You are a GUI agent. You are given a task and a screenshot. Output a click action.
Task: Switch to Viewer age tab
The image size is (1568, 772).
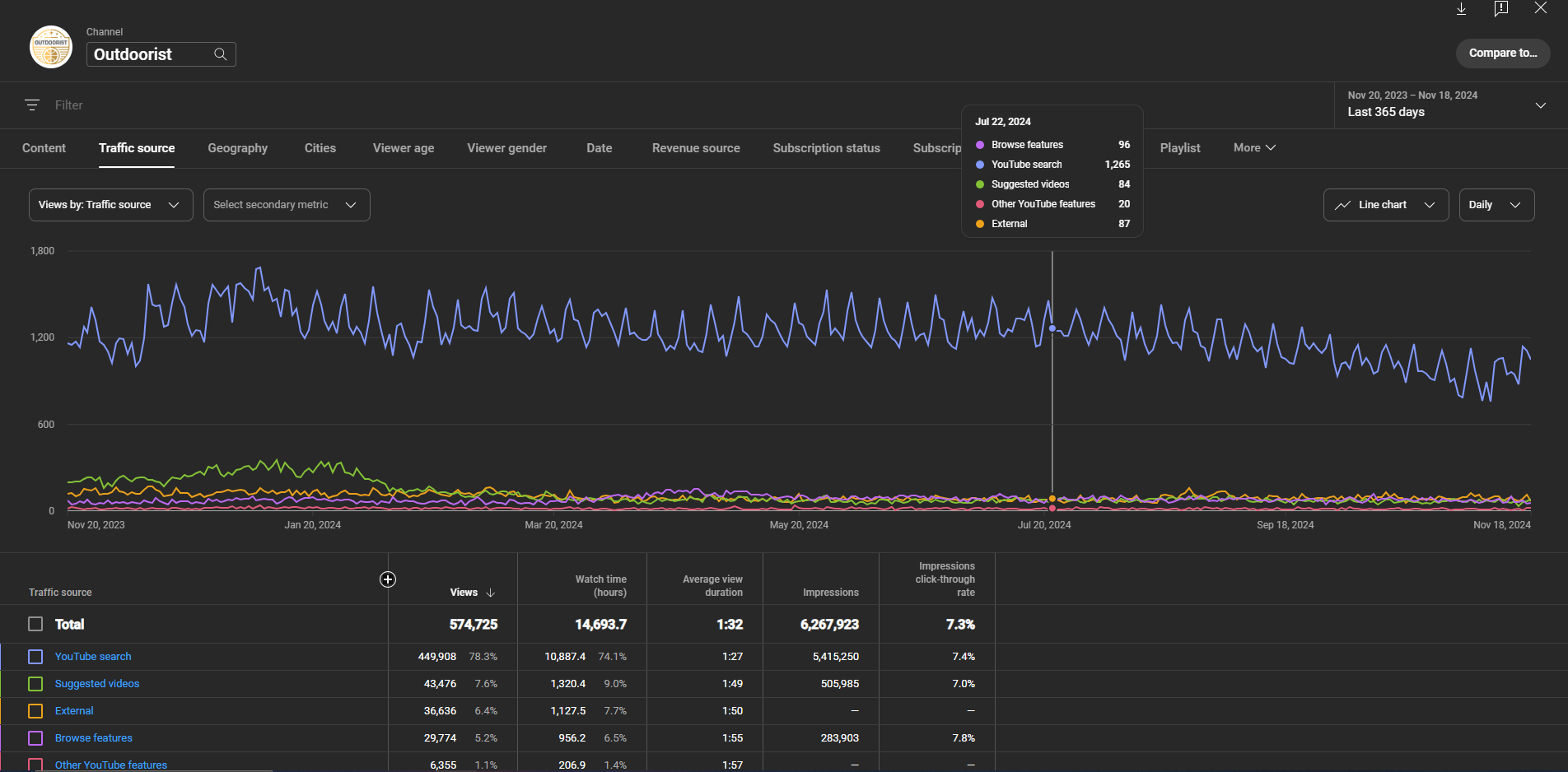pyautogui.click(x=404, y=148)
